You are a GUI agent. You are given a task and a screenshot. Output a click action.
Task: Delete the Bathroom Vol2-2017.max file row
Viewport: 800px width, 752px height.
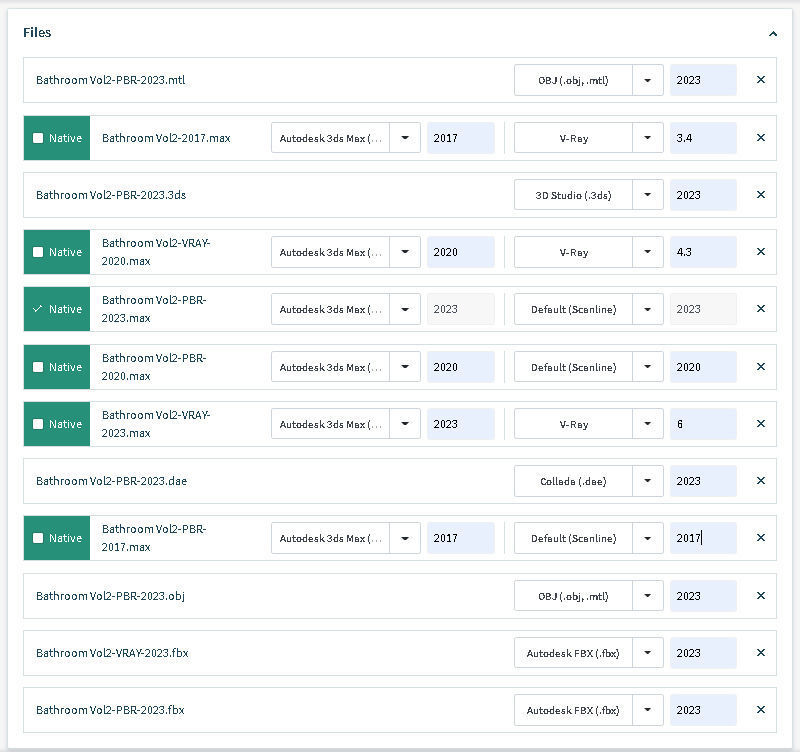click(760, 138)
